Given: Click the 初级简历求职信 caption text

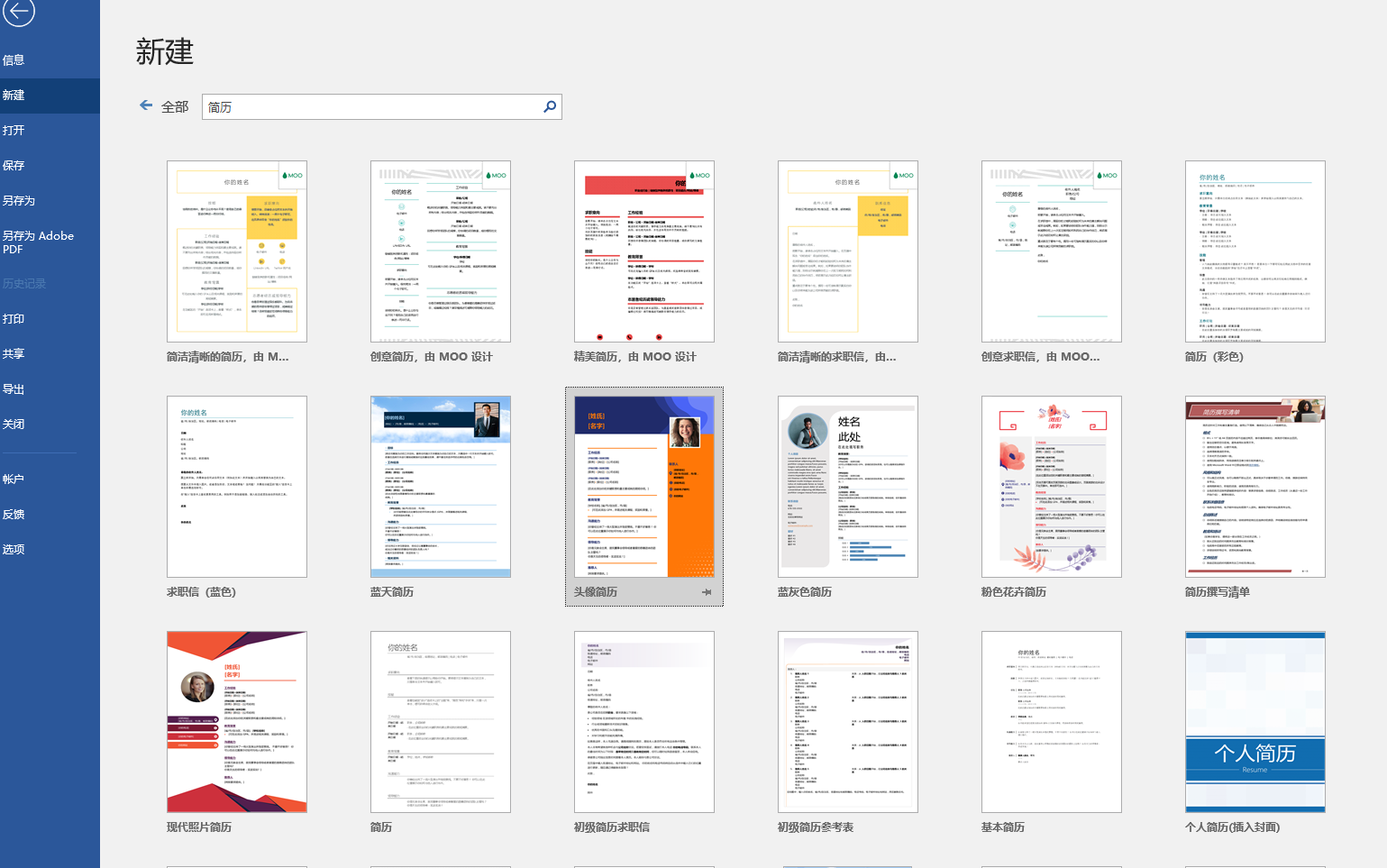Looking at the screenshot, I should pos(612,827).
